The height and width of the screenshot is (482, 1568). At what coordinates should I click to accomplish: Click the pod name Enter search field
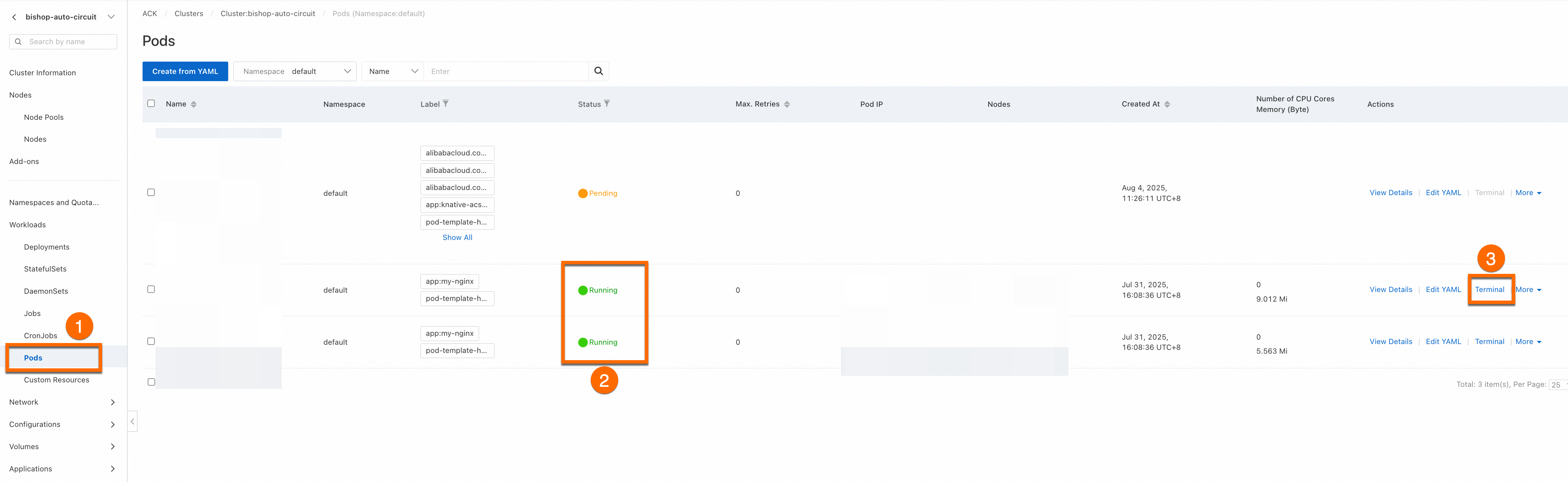tap(505, 71)
